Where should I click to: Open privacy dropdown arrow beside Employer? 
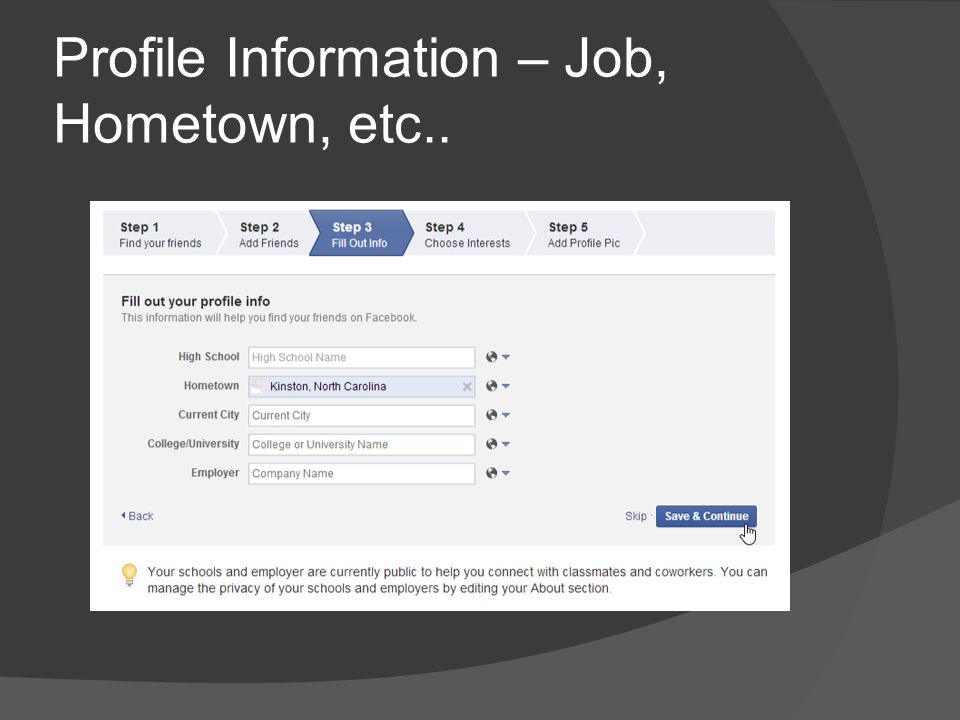tap(506, 473)
